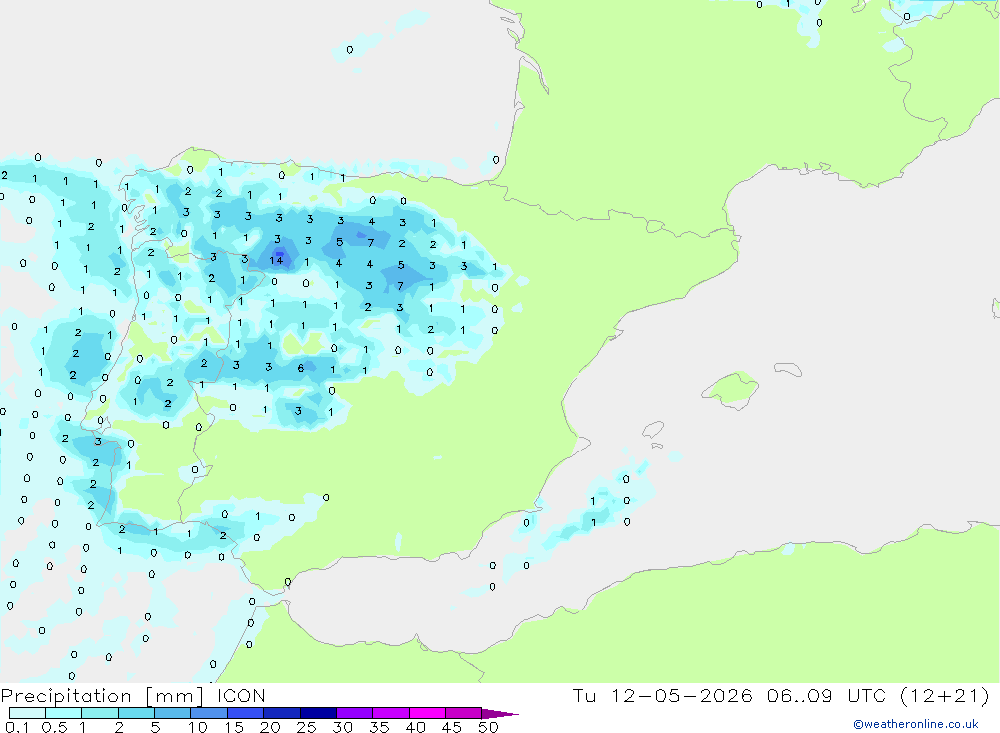
Task: Click the time range "06..09 UTC"
Action: (827, 695)
